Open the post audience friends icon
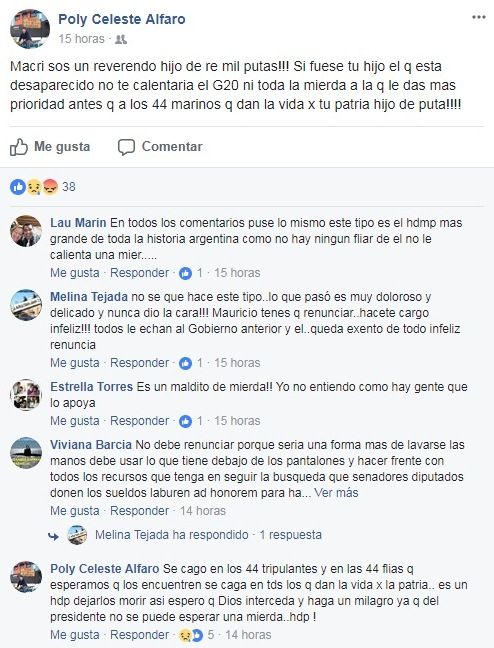 tap(121, 39)
